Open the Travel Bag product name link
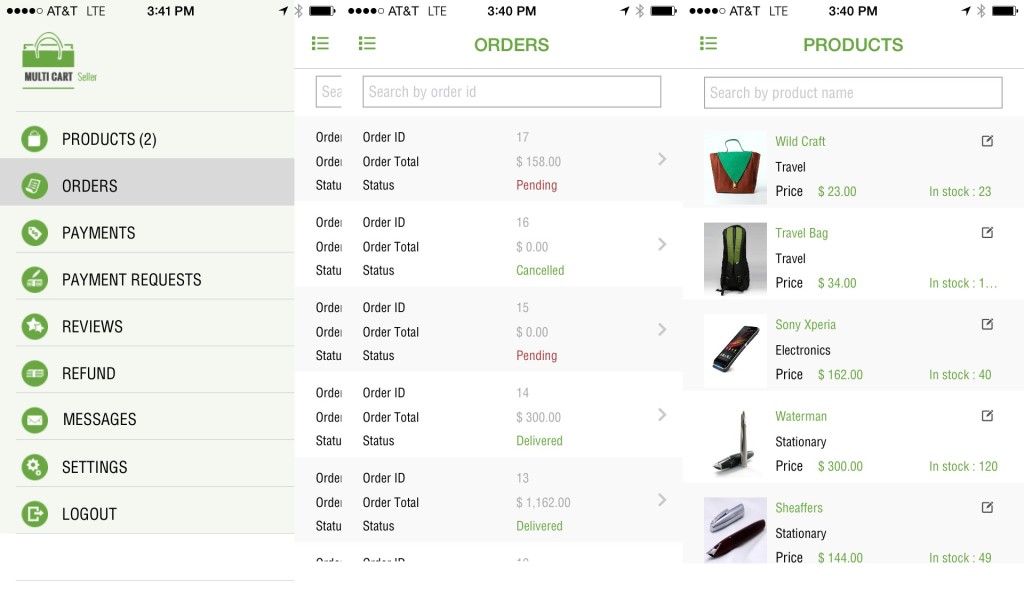The height and width of the screenshot is (605, 1024). pyautogui.click(x=802, y=233)
